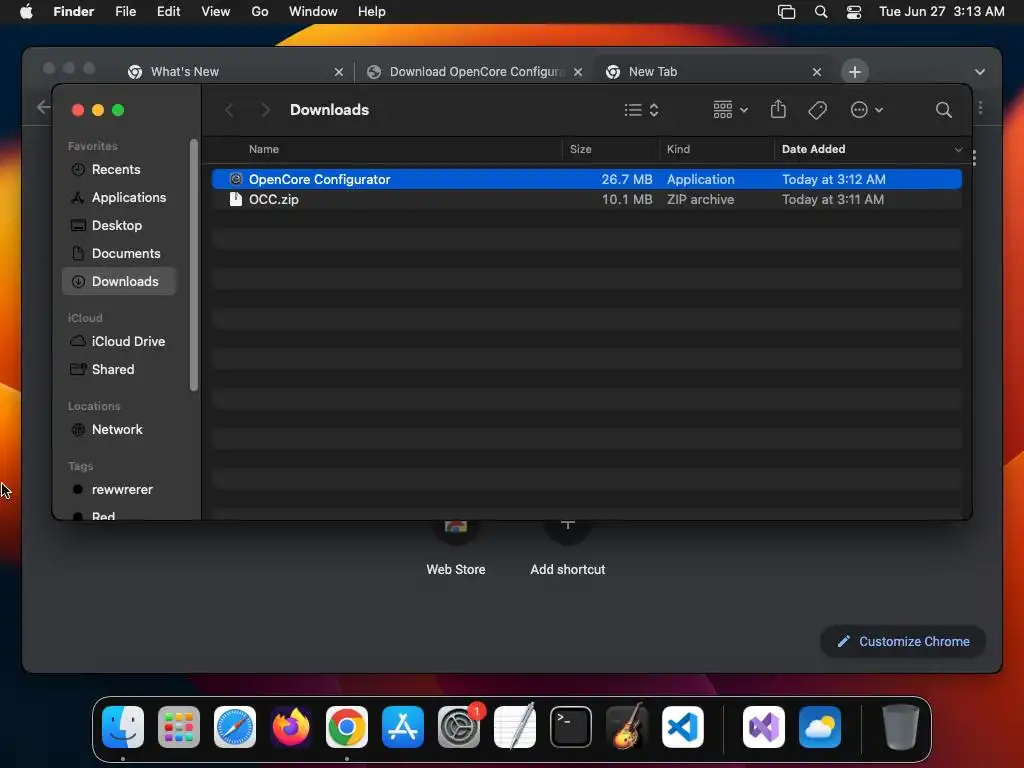Image resolution: width=1024 pixels, height=768 pixels.
Task: Toggle sort direction chevron on Date Added
Action: [x=958, y=150]
